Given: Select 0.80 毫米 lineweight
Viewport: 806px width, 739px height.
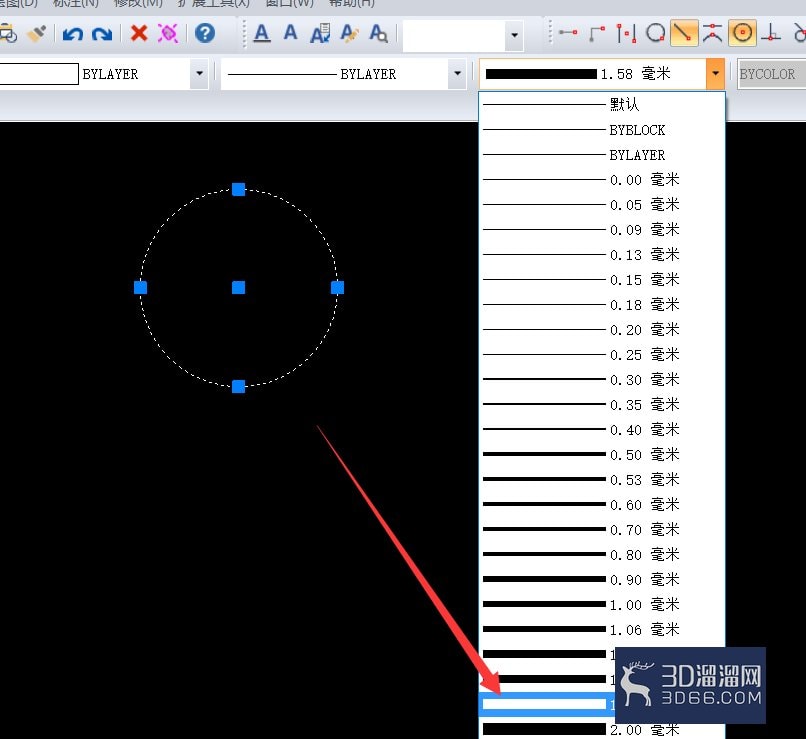Looking at the screenshot, I should 601,555.
